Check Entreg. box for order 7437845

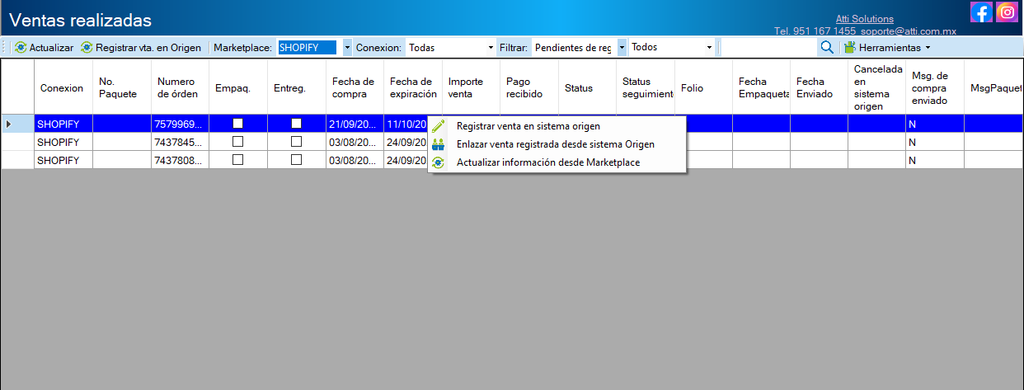[x=296, y=141]
